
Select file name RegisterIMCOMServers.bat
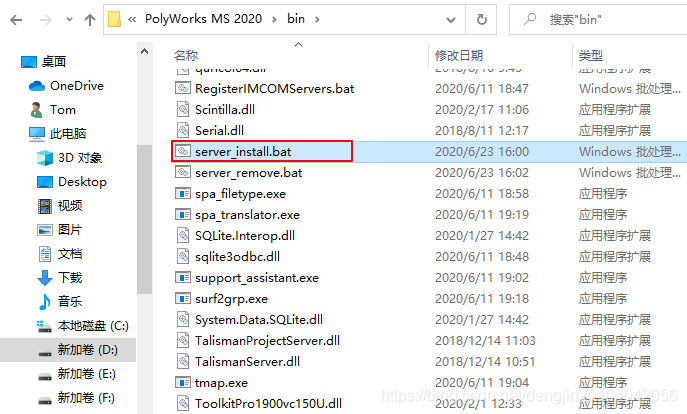coord(275,88)
